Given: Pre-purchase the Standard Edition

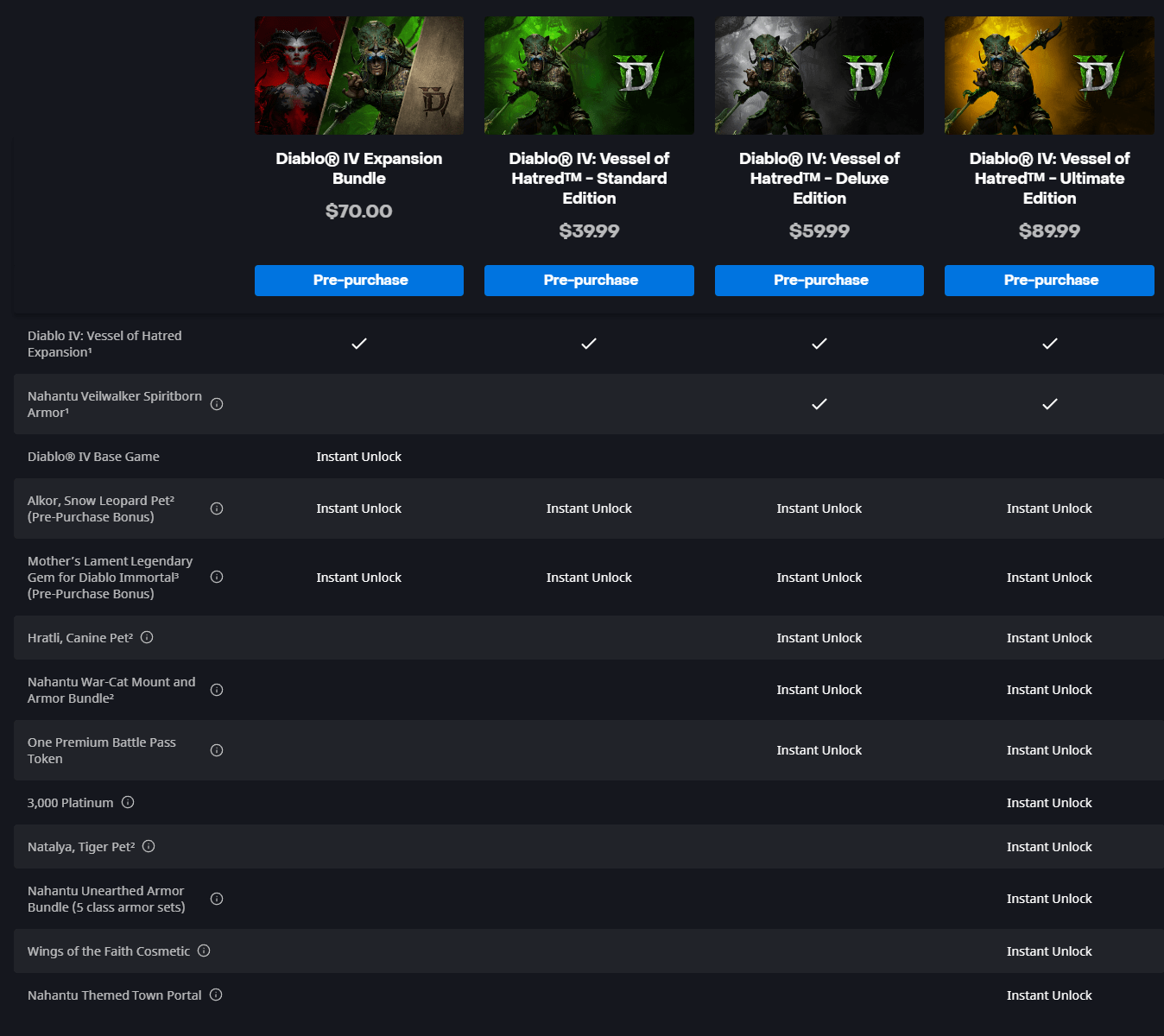Looking at the screenshot, I should (589, 281).
